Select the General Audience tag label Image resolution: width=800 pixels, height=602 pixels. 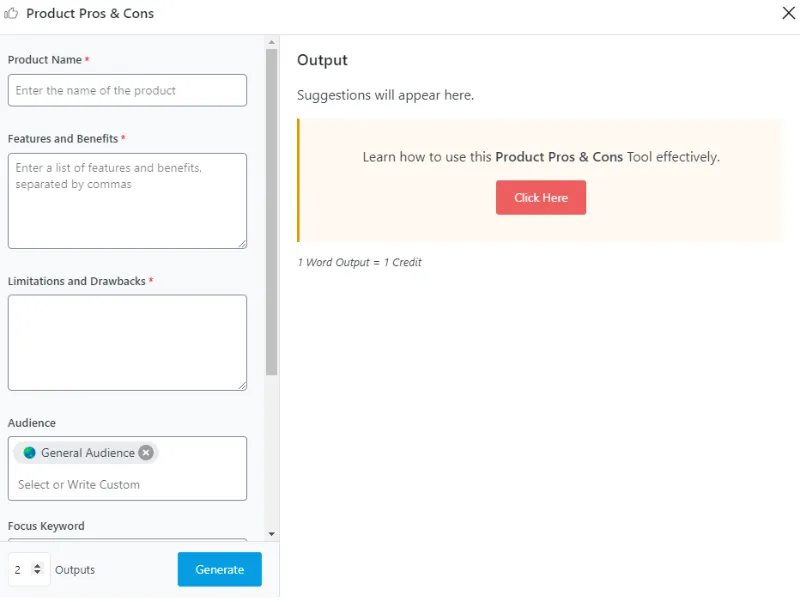[x=88, y=453]
